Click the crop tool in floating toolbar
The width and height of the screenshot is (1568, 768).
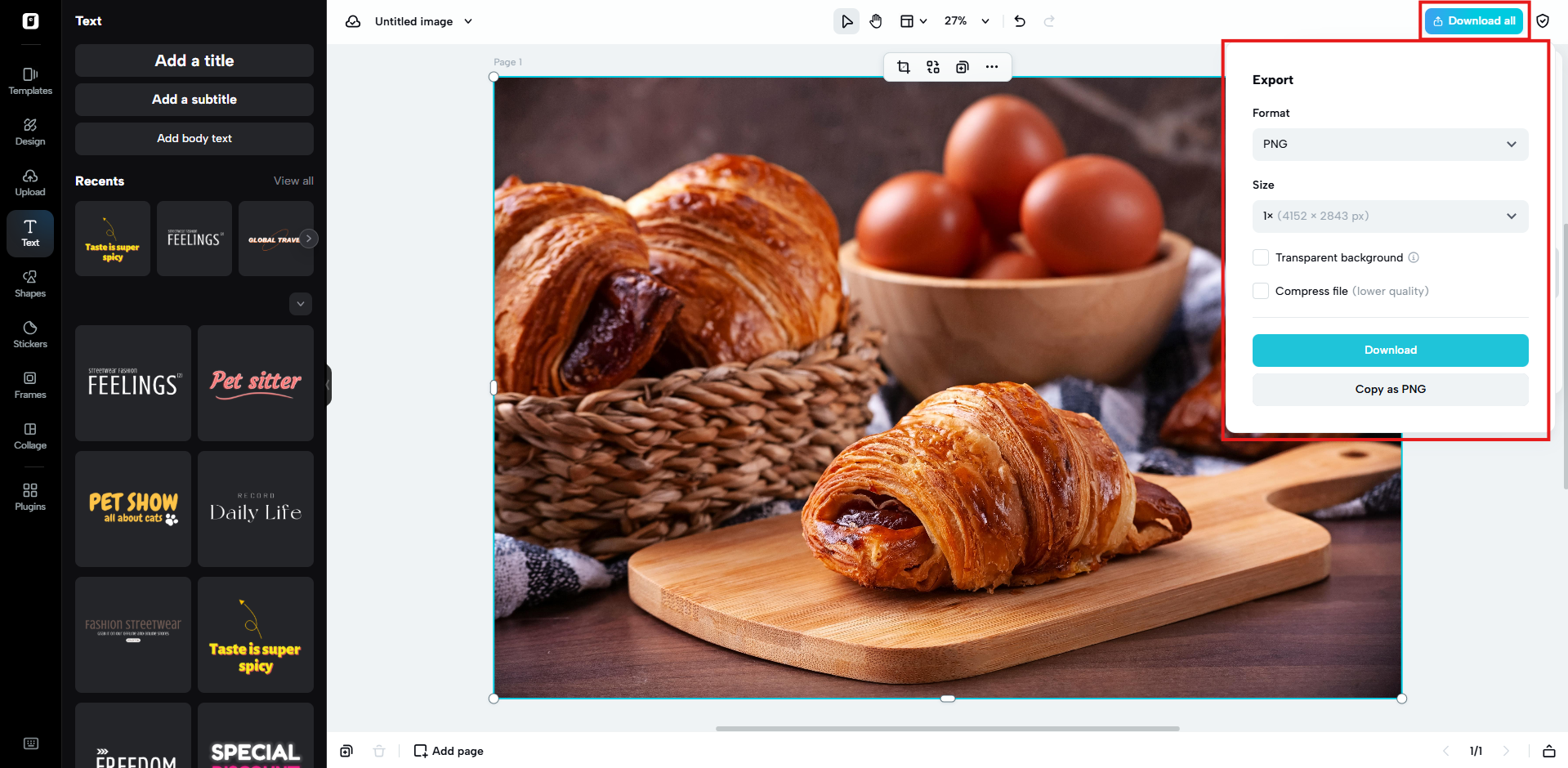click(904, 67)
